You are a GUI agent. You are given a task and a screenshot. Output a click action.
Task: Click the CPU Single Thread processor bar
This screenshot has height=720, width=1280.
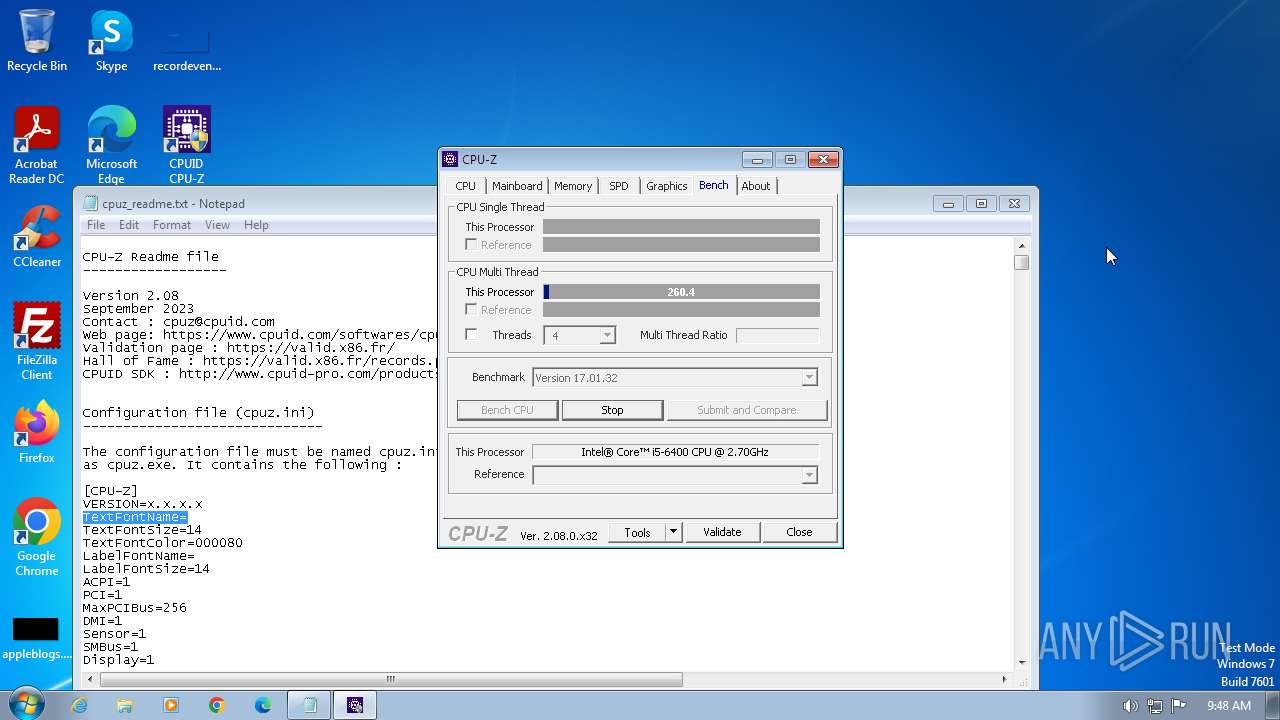[681, 227]
